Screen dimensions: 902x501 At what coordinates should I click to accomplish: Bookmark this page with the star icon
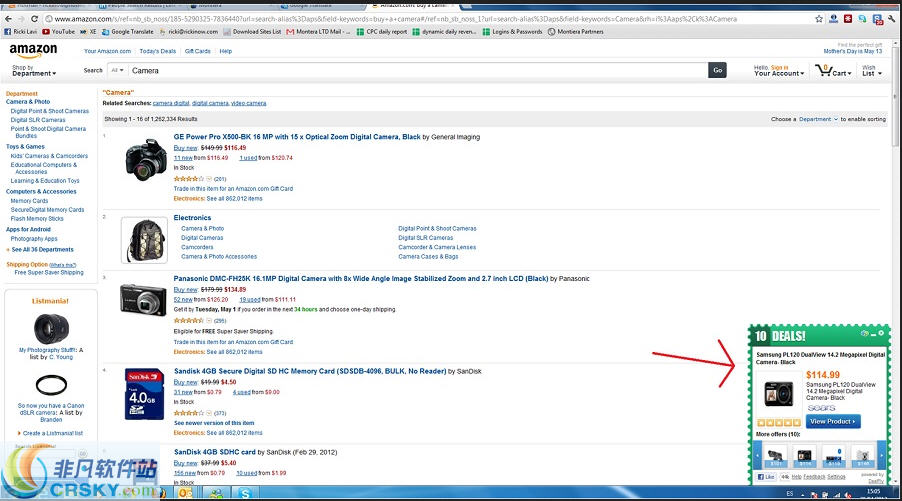[820, 18]
